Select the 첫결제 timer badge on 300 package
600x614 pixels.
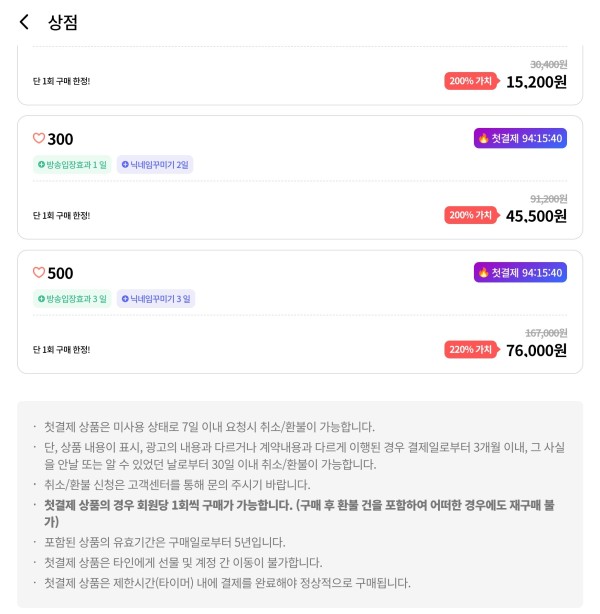tap(520, 138)
